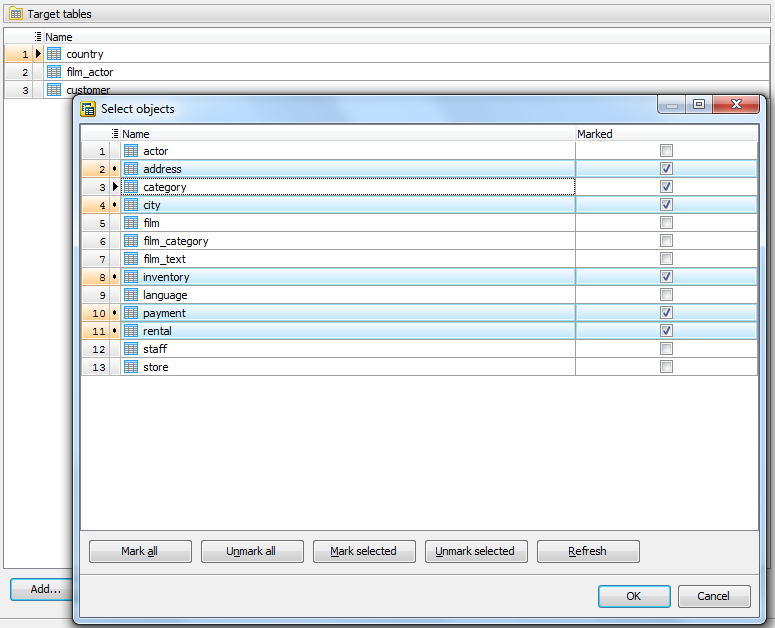Click the table icon beside film_category

coord(131,241)
